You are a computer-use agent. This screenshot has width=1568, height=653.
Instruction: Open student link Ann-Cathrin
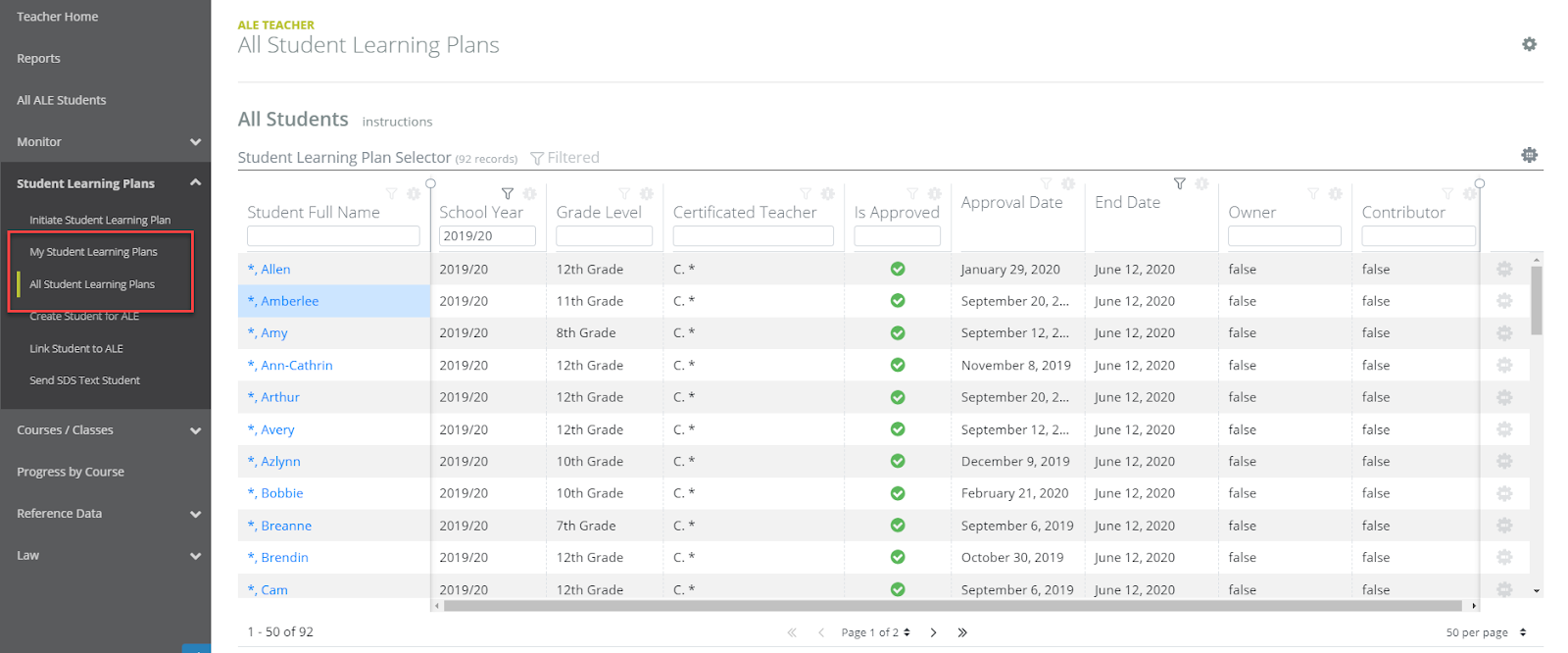290,365
